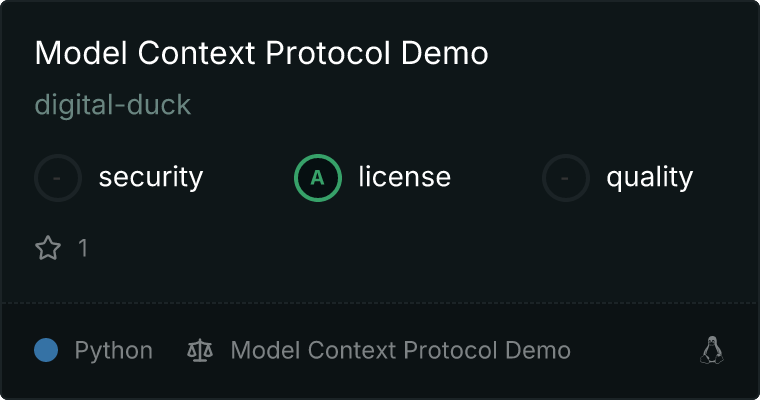Click the license label beside the A badge
This screenshot has height=400, width=760.
pos(405,176)
